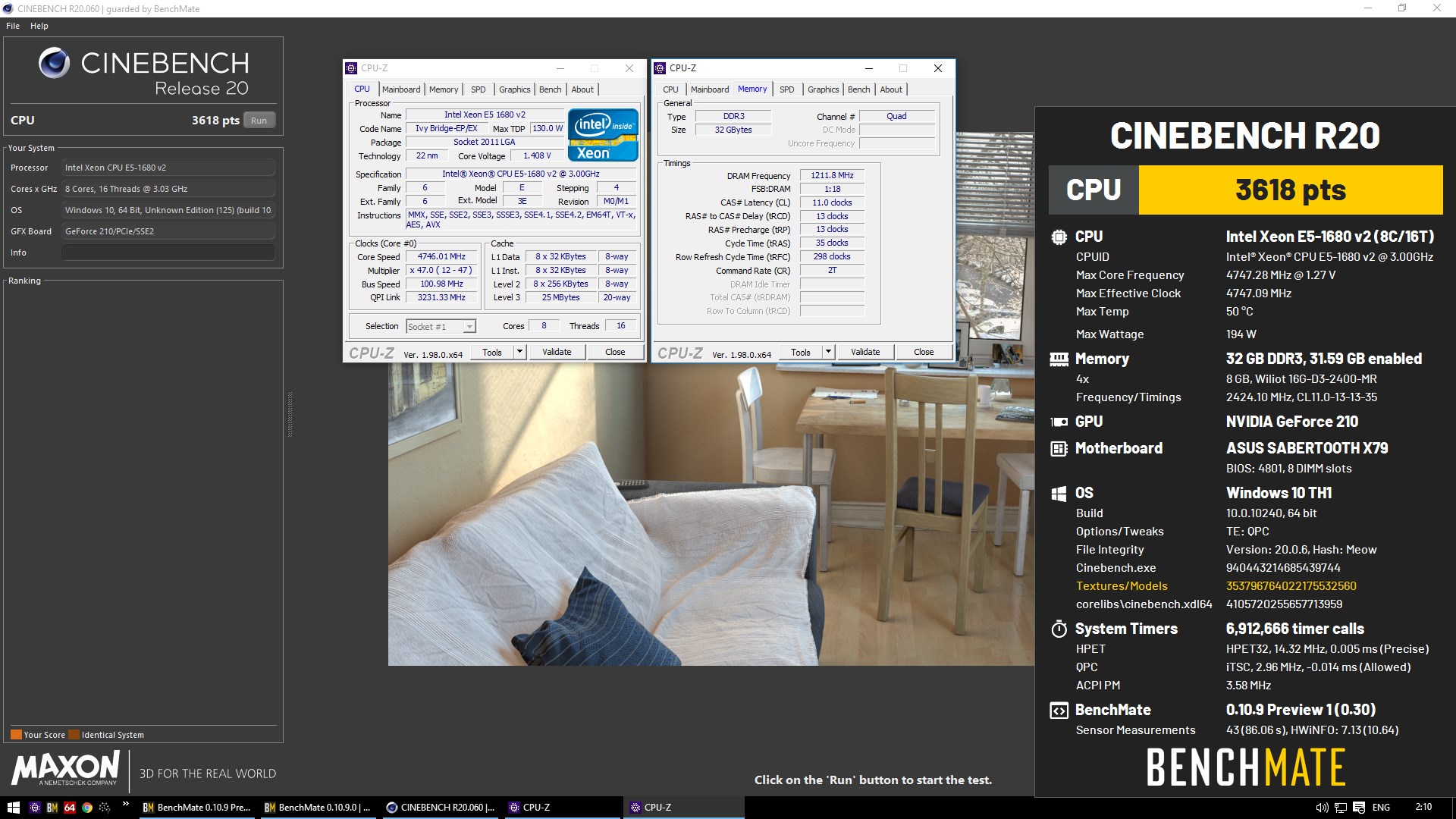
Task: Click the BenchMate code bracket icon
Action: pos(1059,711)
